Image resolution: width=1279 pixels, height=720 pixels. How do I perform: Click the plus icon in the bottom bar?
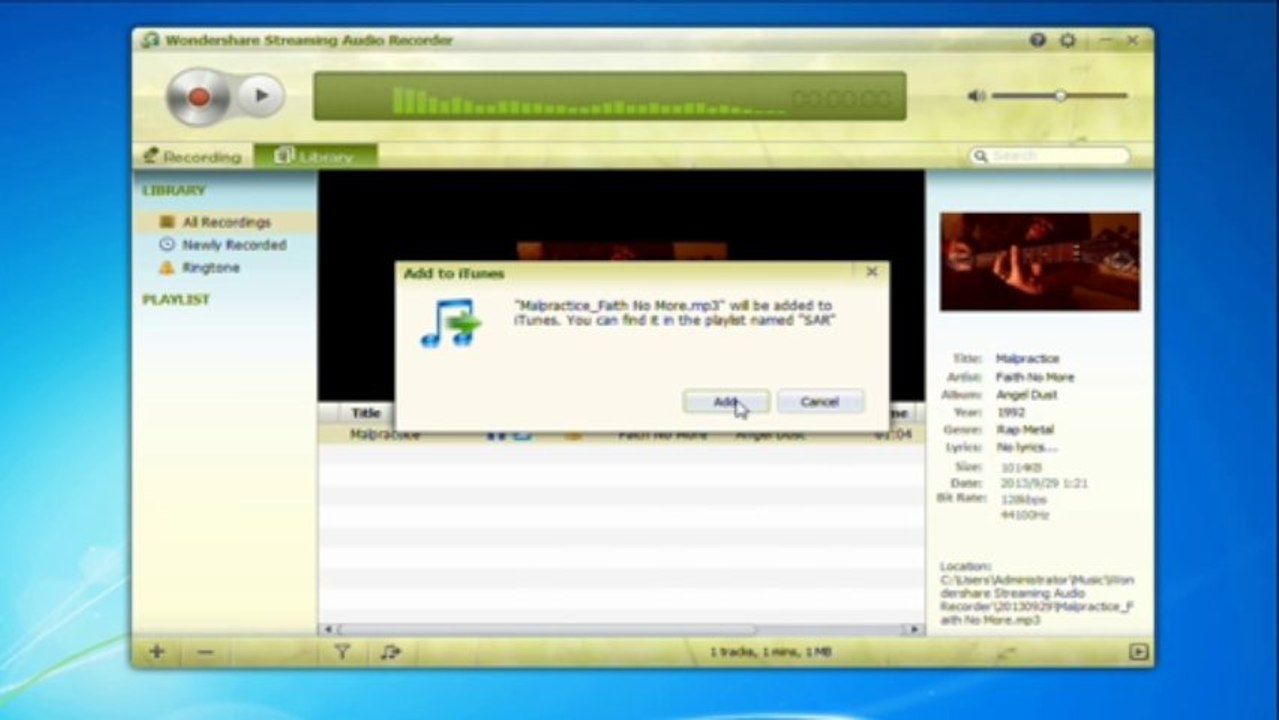pyautogui.click(x=157, y=652)
